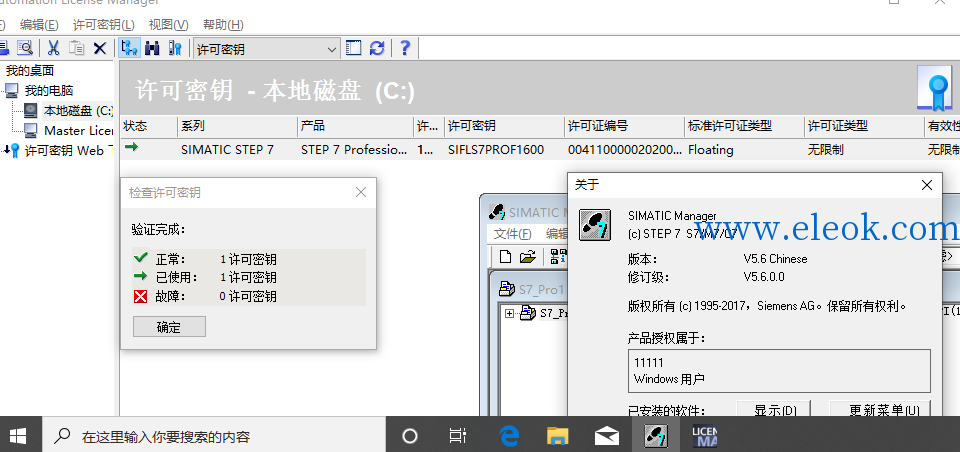Click the accessible nodes icon in SIMATIC Manager
This screenshot has height=452, width=960.
pos(558,257)
